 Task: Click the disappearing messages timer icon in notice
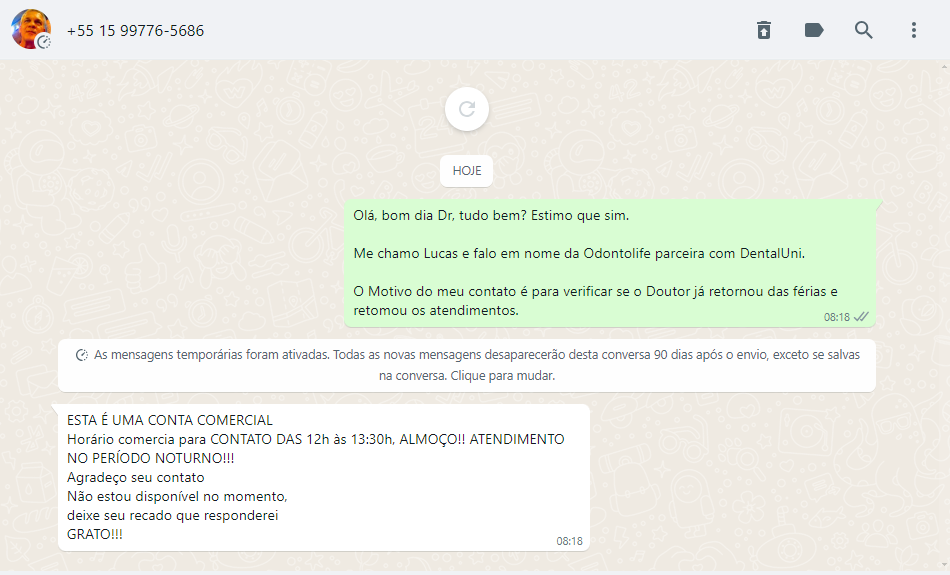(82, 355)
